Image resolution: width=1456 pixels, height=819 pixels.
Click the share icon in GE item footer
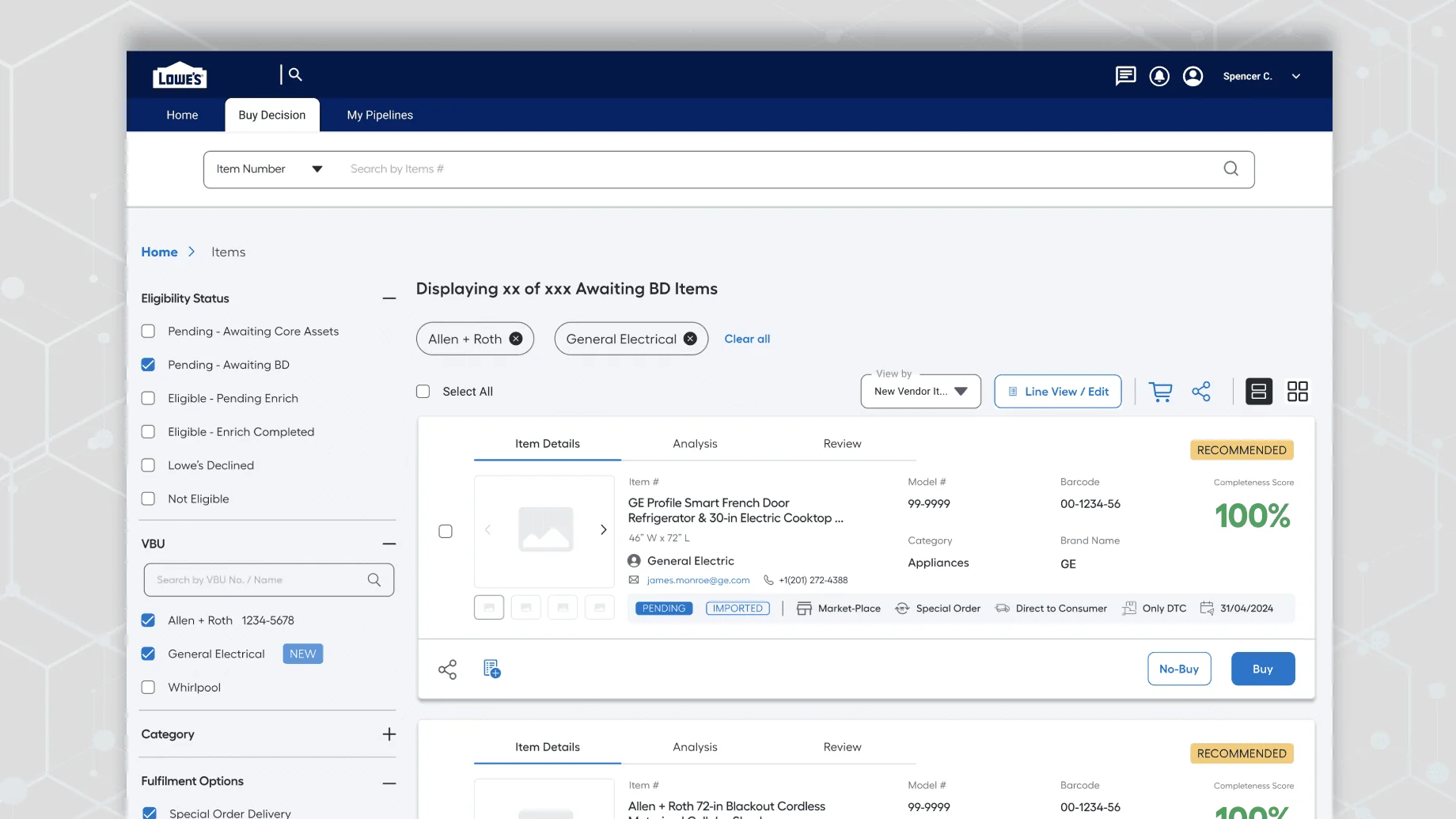click(447, 669)
